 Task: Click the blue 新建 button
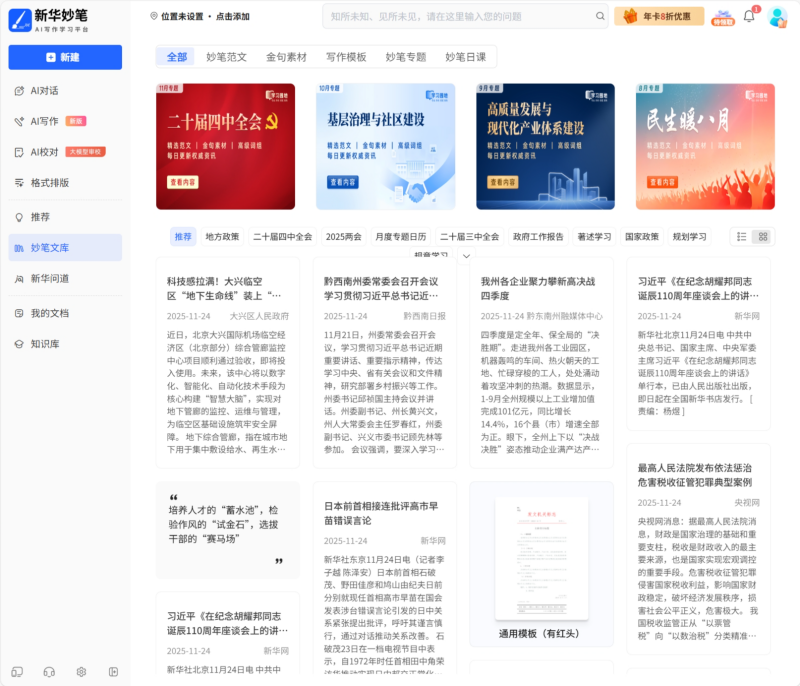point(65,57)
